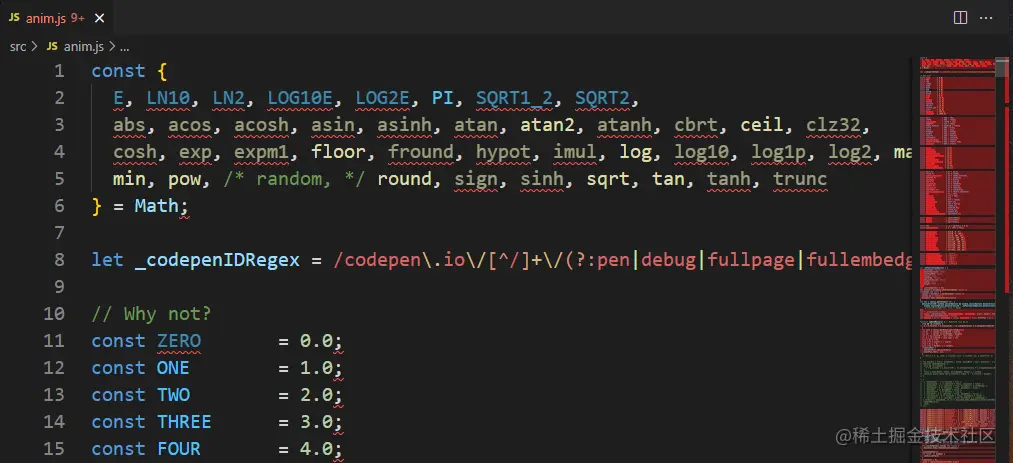
Task: Place cursor on LOG10E identifier
Action: pyautogui.click(x=300, y=98)
